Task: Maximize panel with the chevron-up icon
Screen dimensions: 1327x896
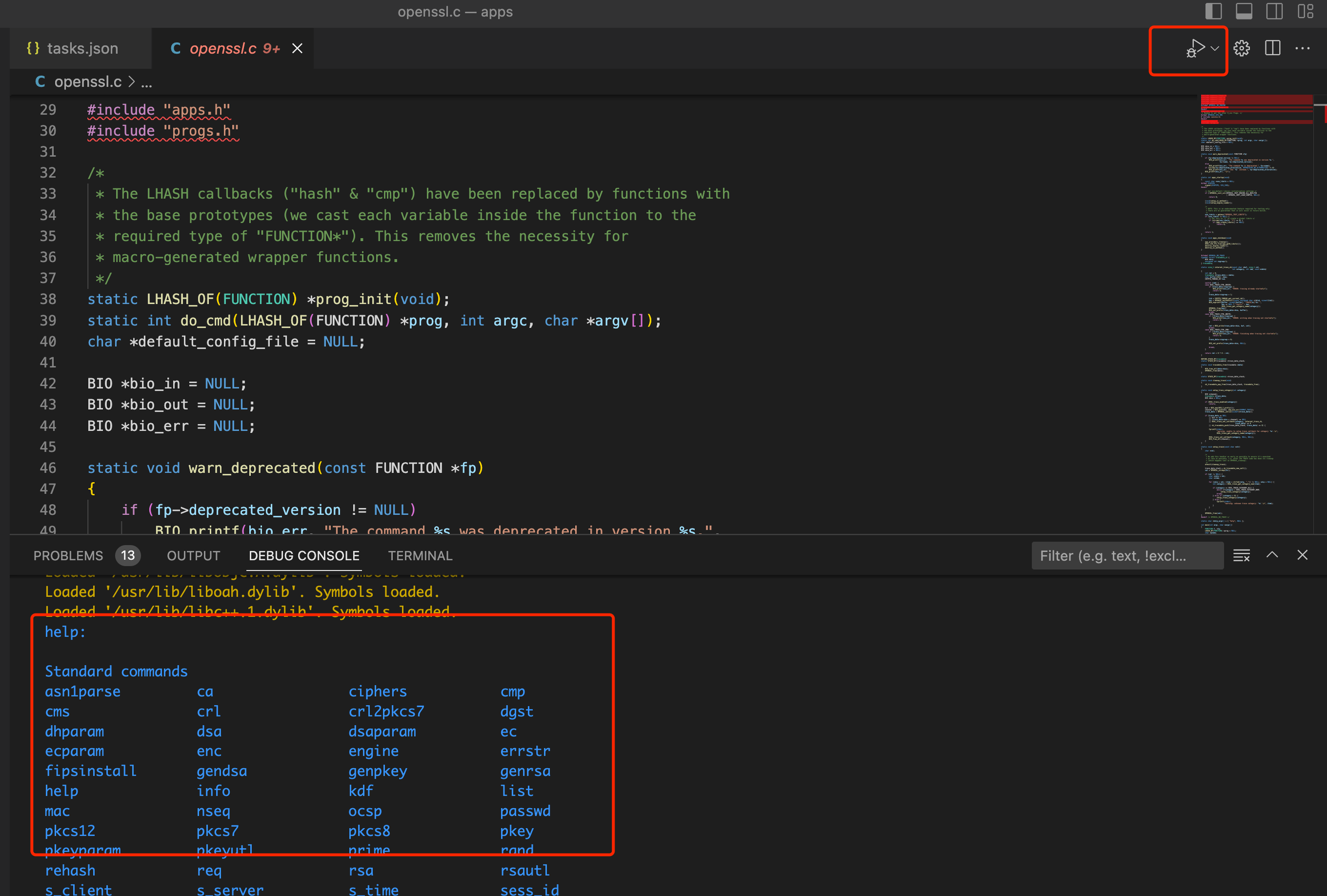Action: [1272, 555]
